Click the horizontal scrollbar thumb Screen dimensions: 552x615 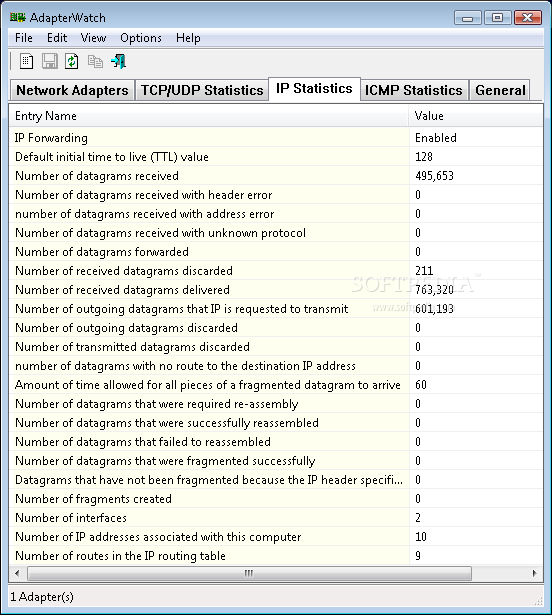click(249, 573)
